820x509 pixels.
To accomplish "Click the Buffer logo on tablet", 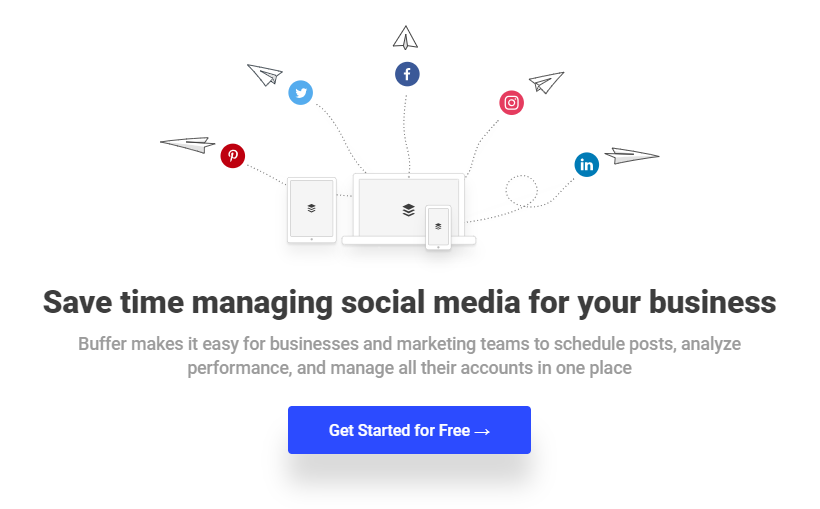I will 312,208.
